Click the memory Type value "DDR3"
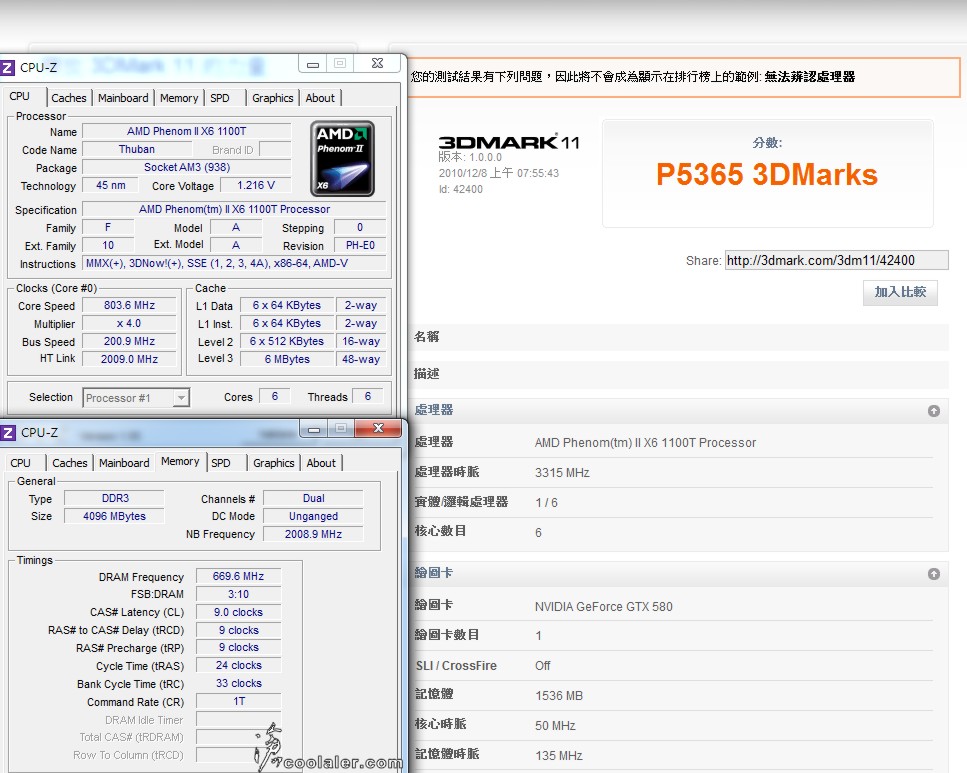Screen dimensions: 967x773 tap(115, 498)
